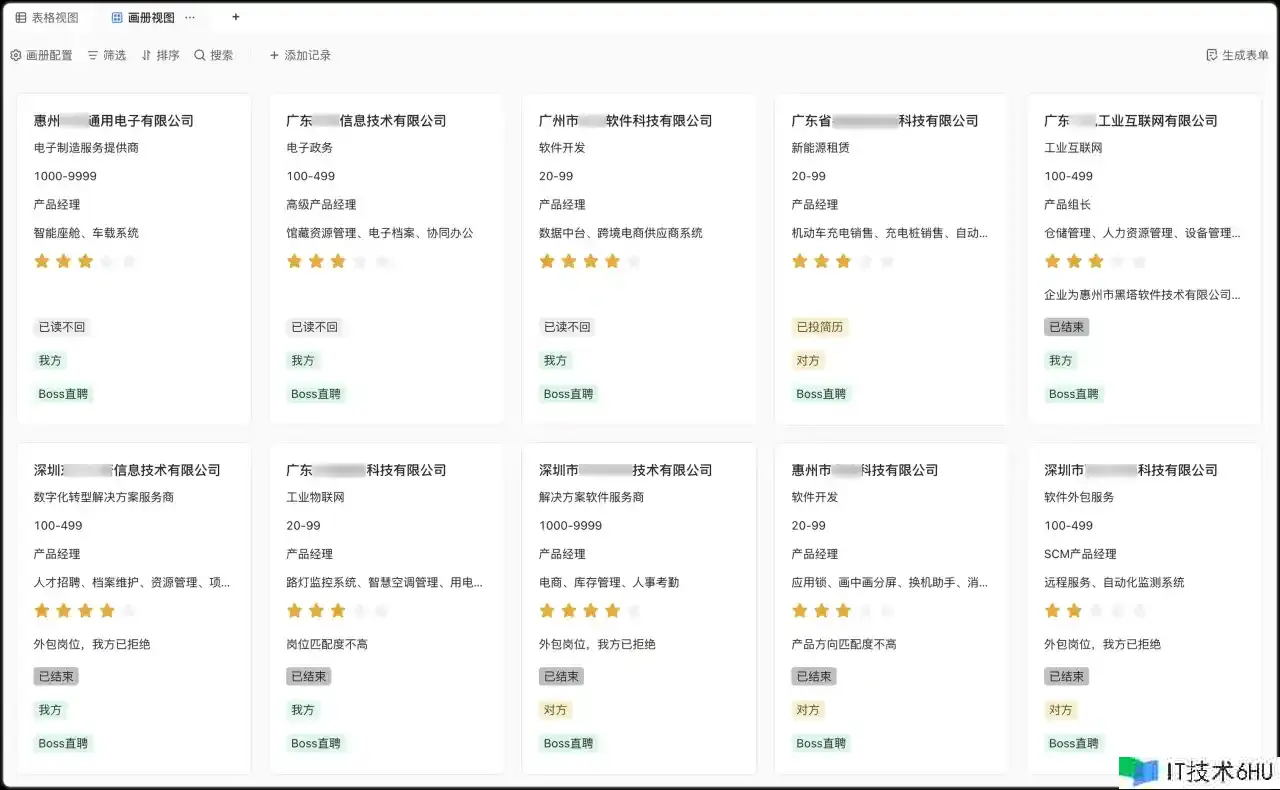
Task: Click 已结束 tag on 工业互联网 card
Action: click(1066, 327)
